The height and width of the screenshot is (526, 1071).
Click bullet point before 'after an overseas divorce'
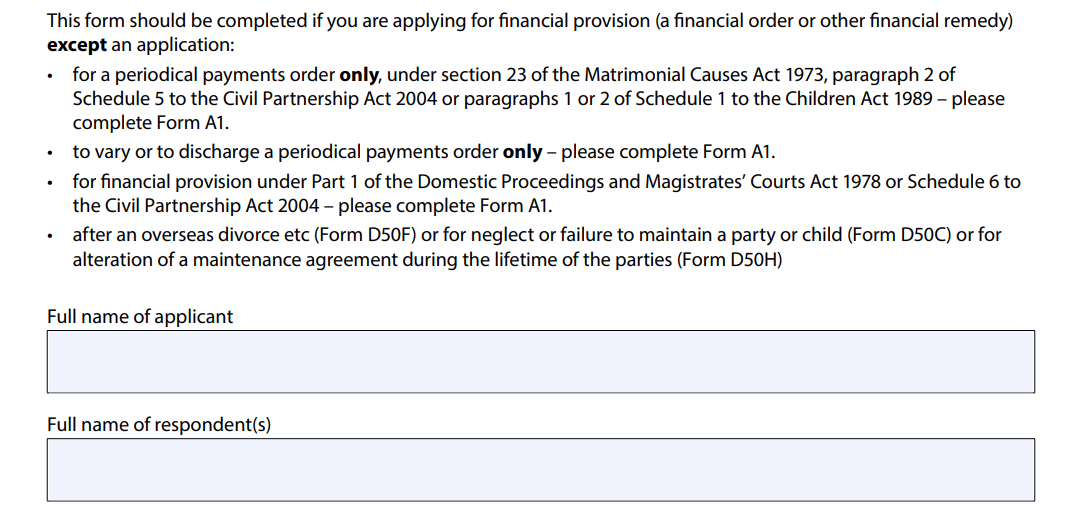50,236
